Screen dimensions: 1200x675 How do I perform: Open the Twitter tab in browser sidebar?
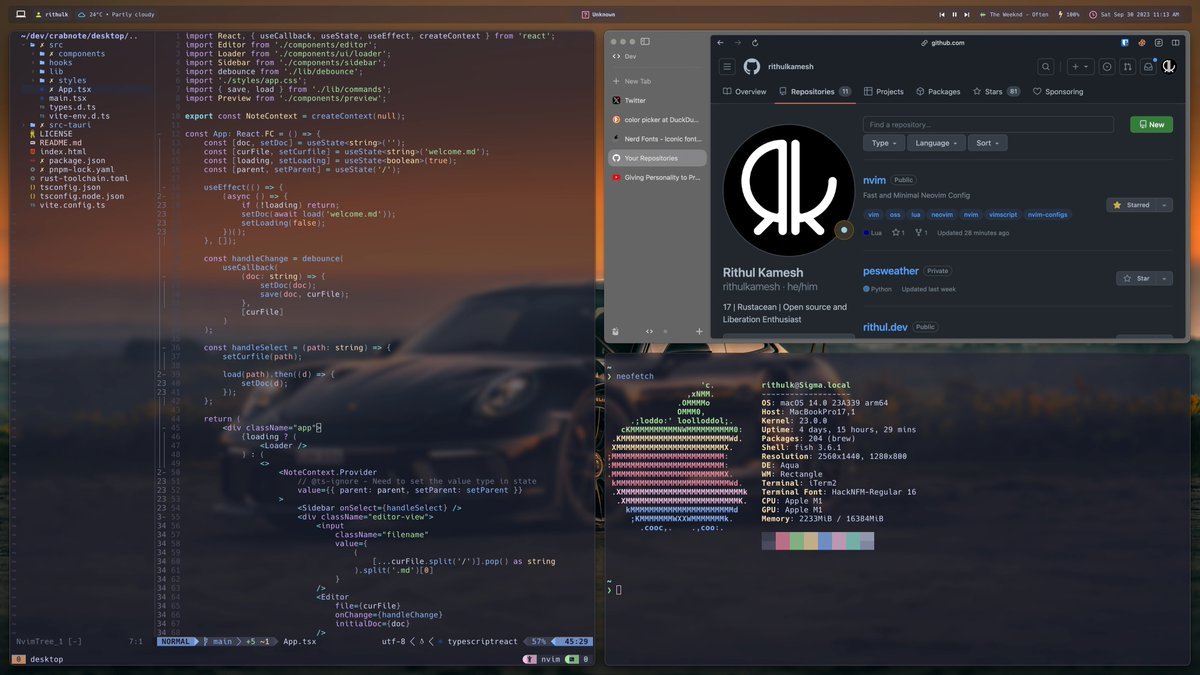pyautogui.click(x=655, y=100)
